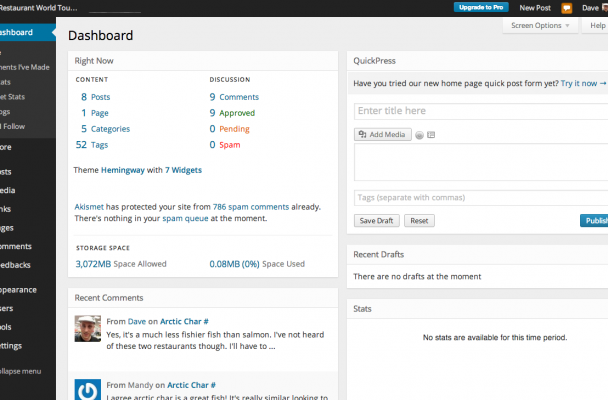608x400 pixels.
Task: Click Mandy's blue power-icon avatar
Action: (88, 389)
